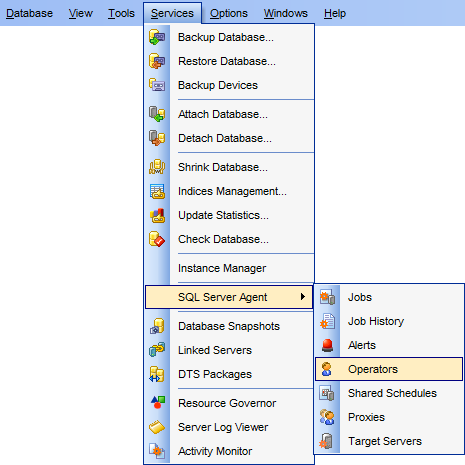Image resolution: width=465 pixels, height=465 pixels.
Task: Click the Linked Servers icon
Action: tap(157, 350)
